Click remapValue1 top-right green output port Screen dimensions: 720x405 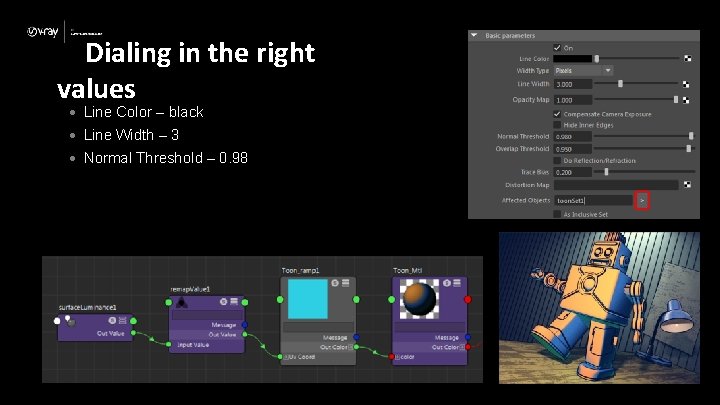pyautogui.click(x=245, y=302)
